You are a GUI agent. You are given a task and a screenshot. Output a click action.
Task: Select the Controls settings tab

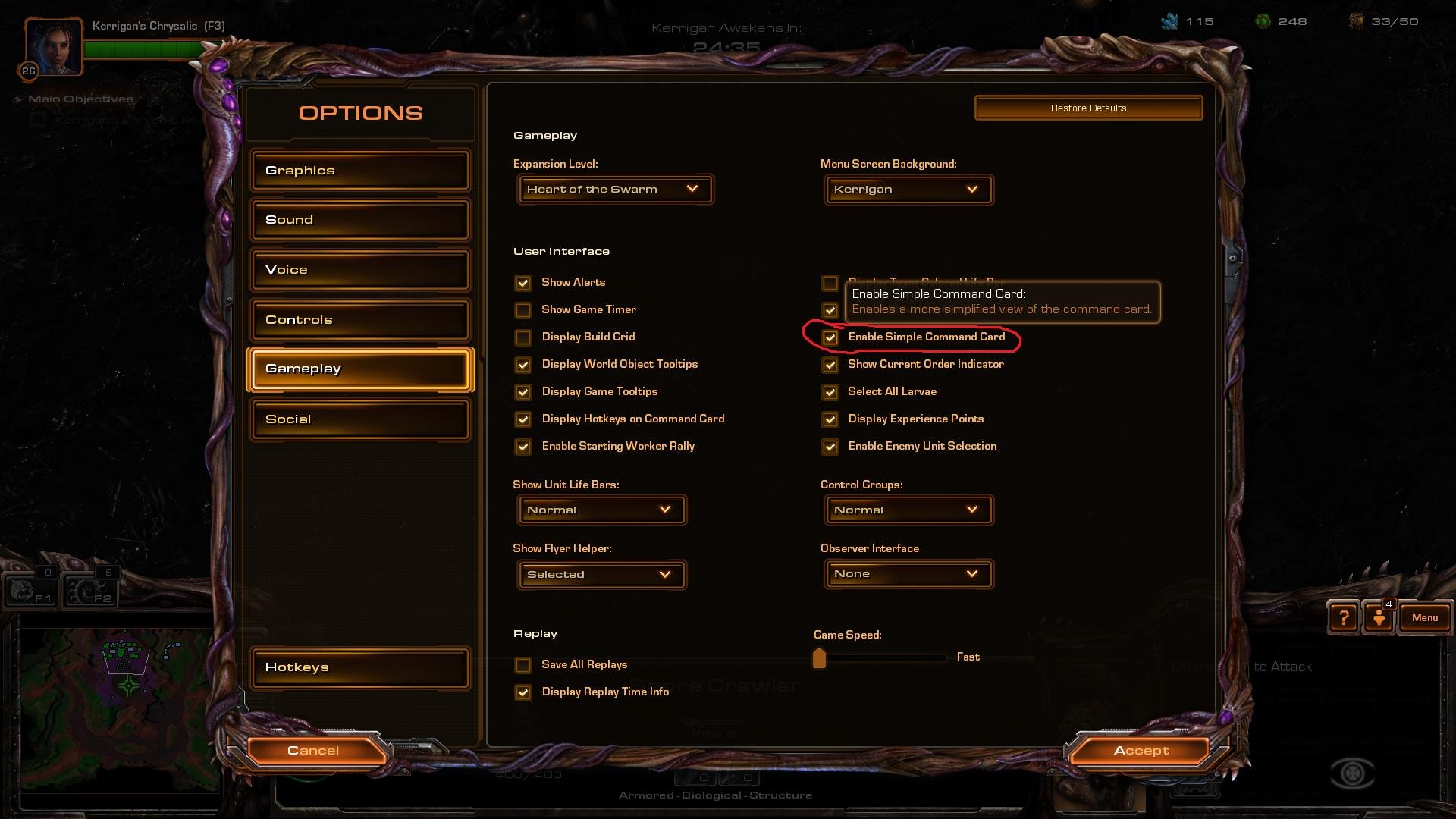(360, 319)
